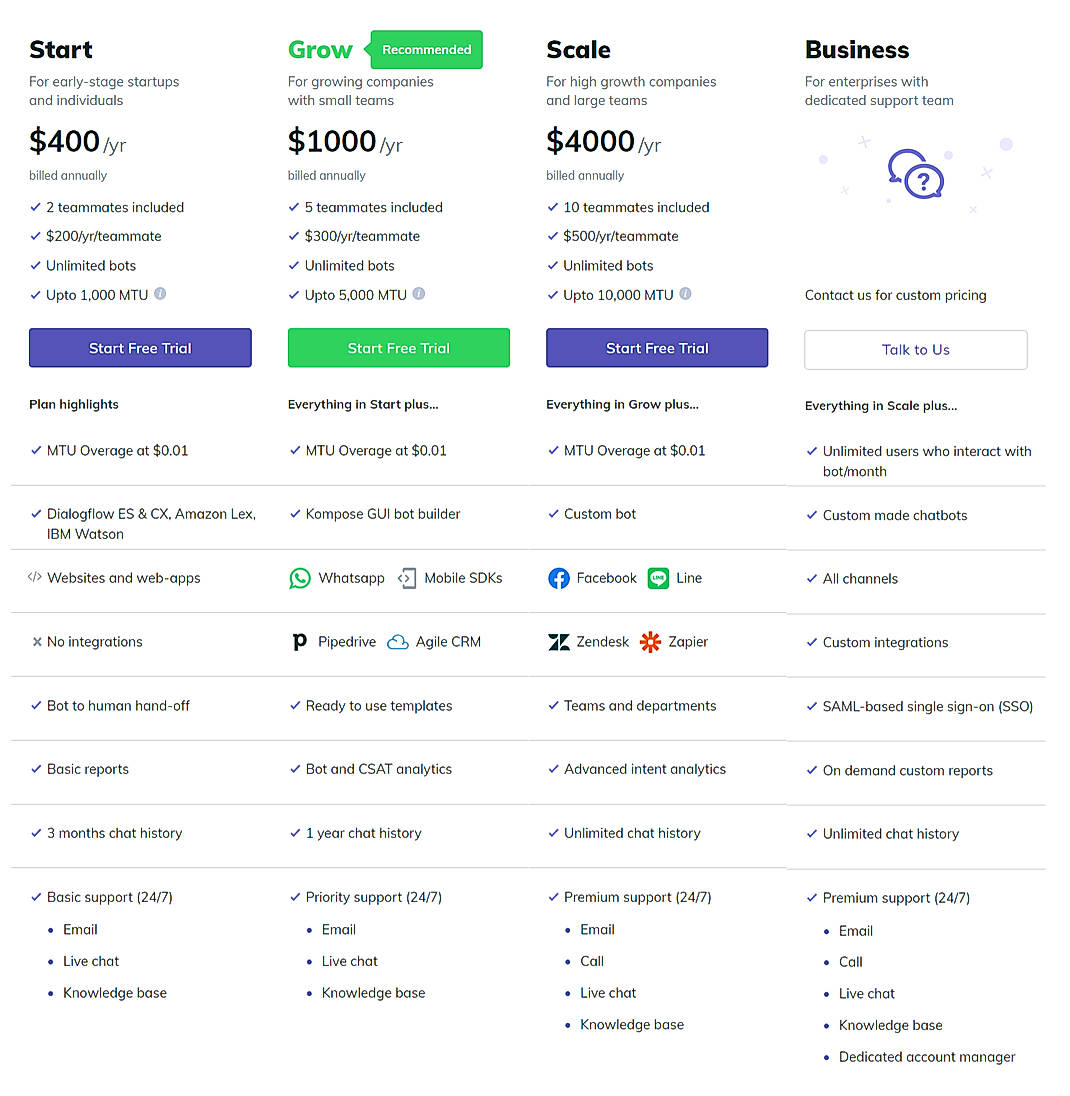The image size is (1070, 1096).
Task: Open the info tooltip beside Upto 1,000 MTU
Action: [x=159, y=294]
